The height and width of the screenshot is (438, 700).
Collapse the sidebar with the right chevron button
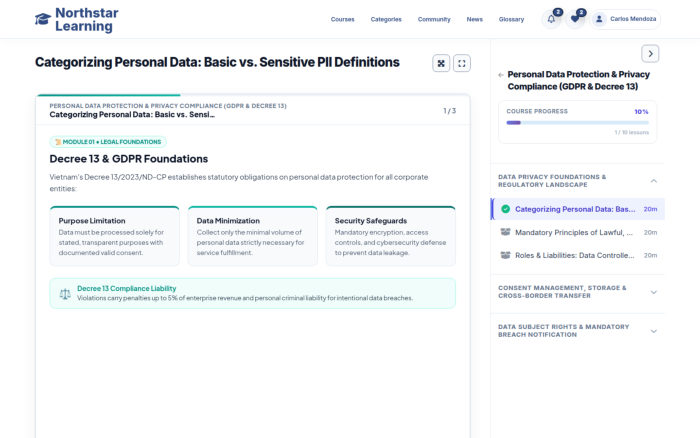point(650,54)
